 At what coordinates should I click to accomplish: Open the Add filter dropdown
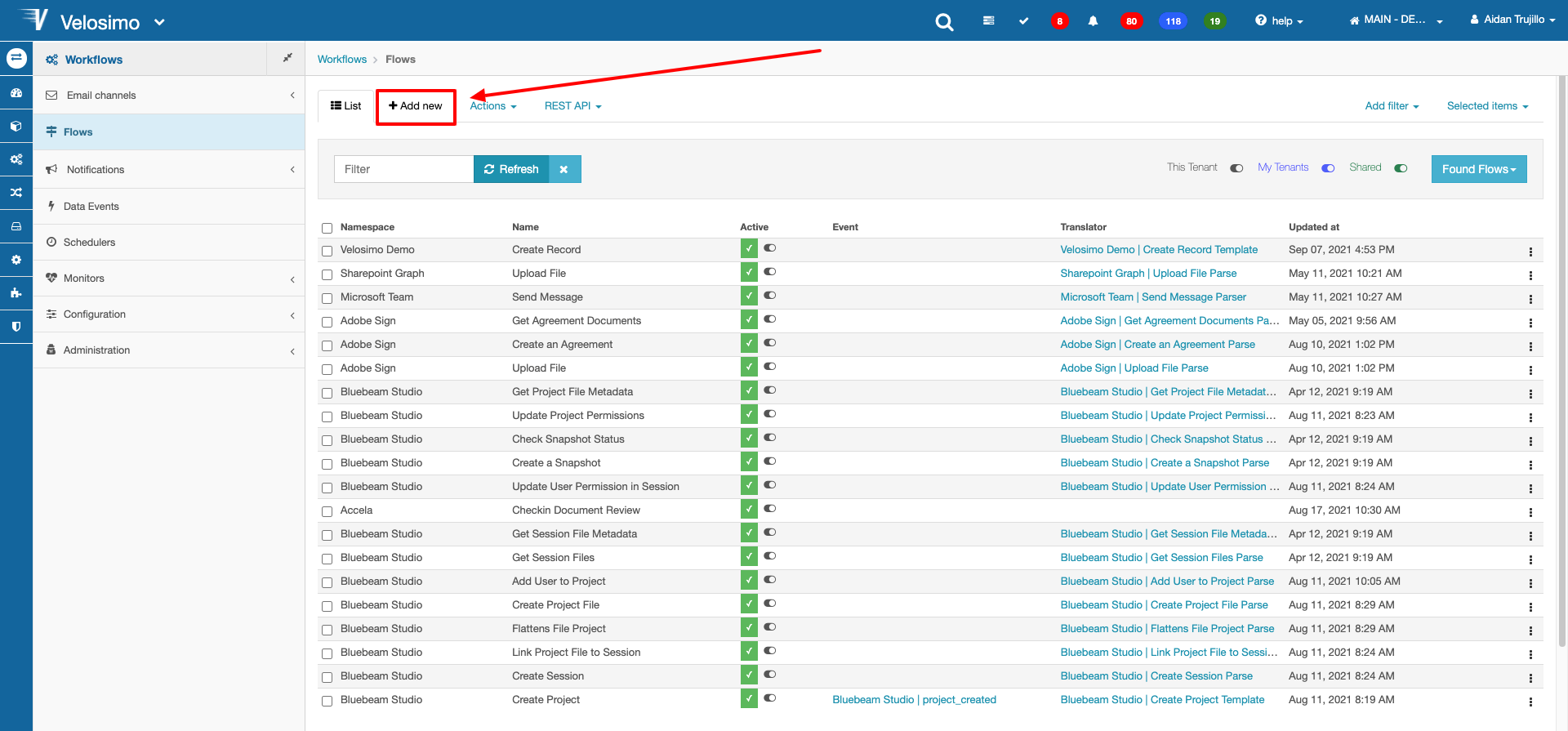pyautogui.click(x=1392, y=106)
